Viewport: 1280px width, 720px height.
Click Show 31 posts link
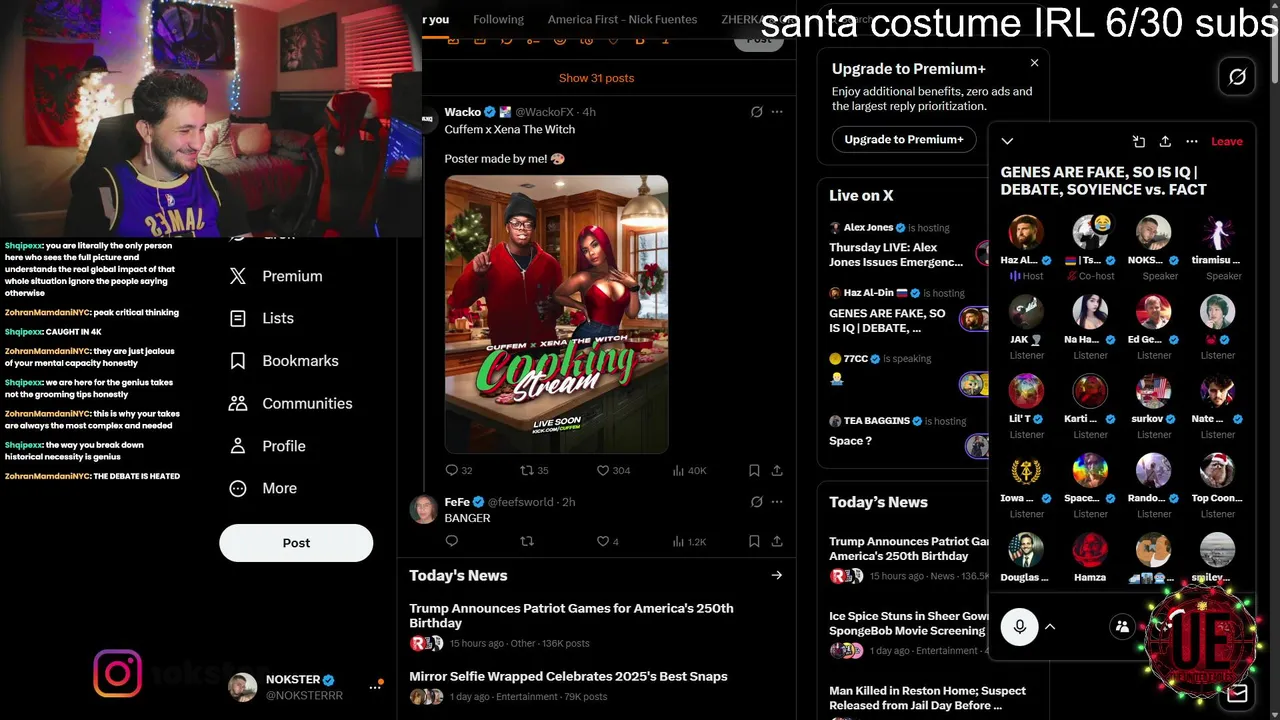pos(596,78)
